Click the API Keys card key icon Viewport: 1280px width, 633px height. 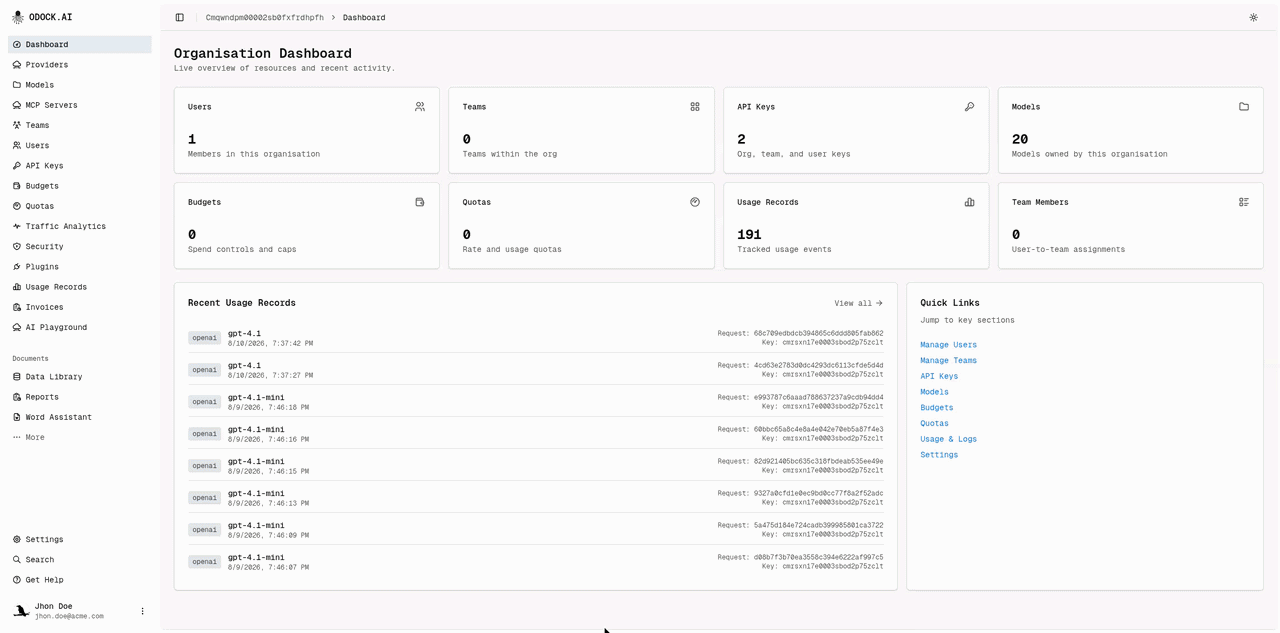[969, 106]
